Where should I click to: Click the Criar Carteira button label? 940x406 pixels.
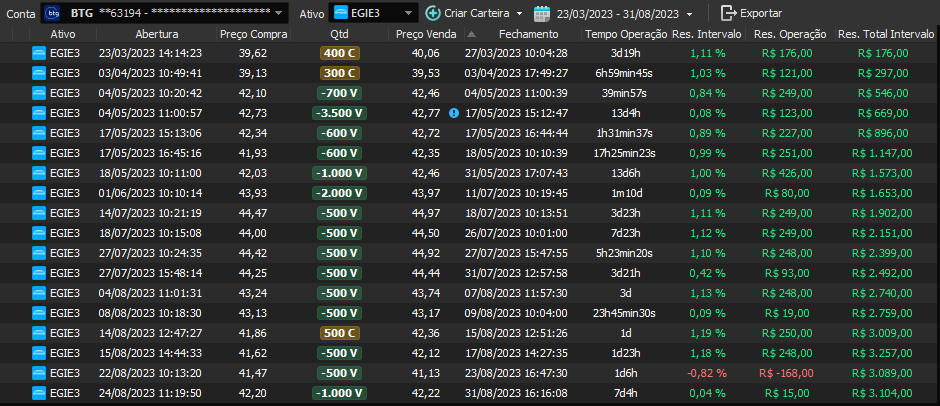pos(476,14)
